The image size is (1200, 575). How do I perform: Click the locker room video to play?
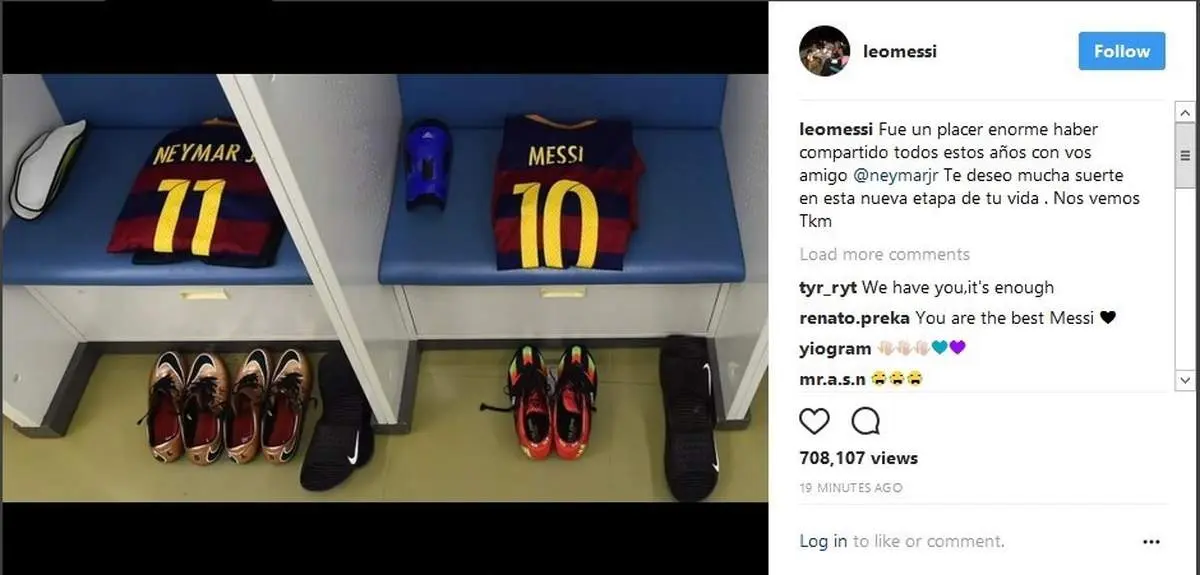click(x=384, y=287)
